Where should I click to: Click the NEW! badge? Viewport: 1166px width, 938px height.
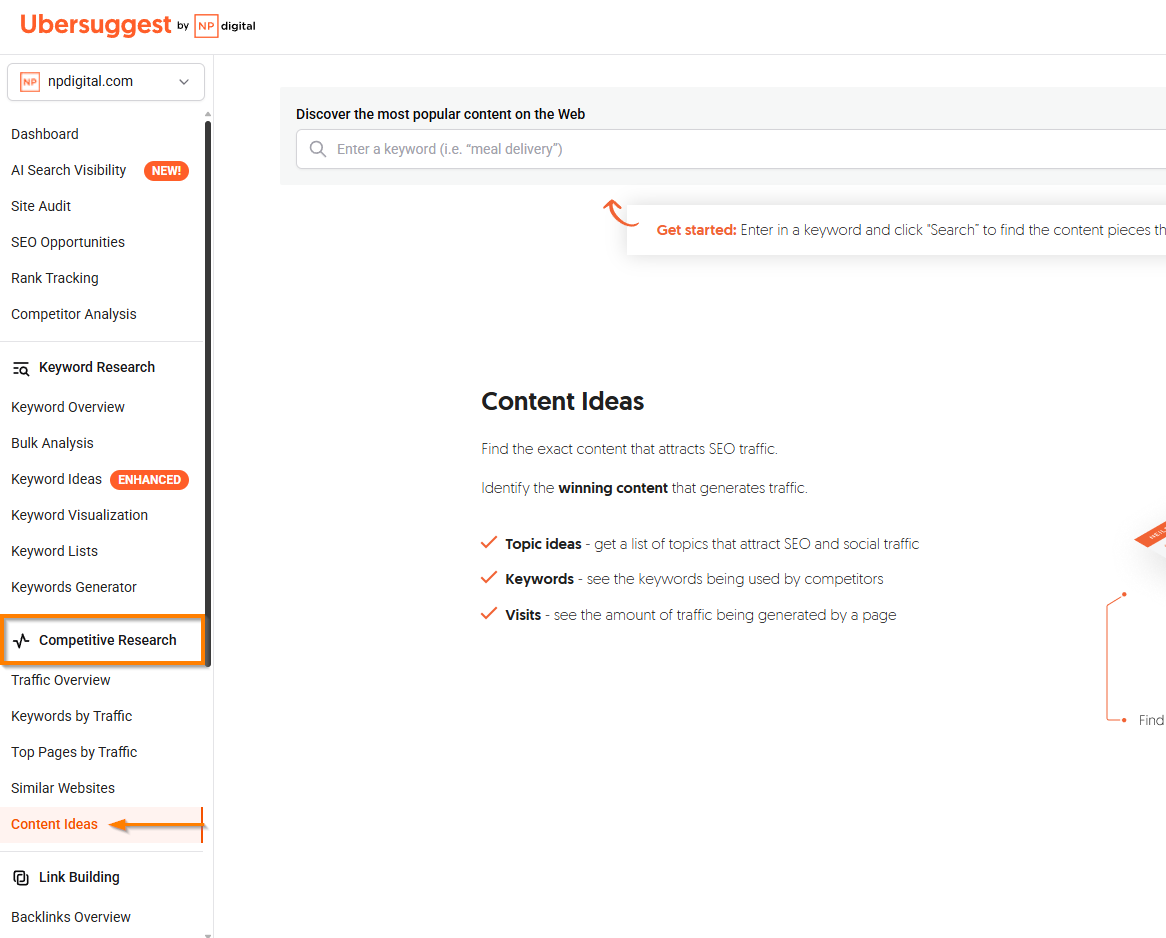(x=166, y=171)
